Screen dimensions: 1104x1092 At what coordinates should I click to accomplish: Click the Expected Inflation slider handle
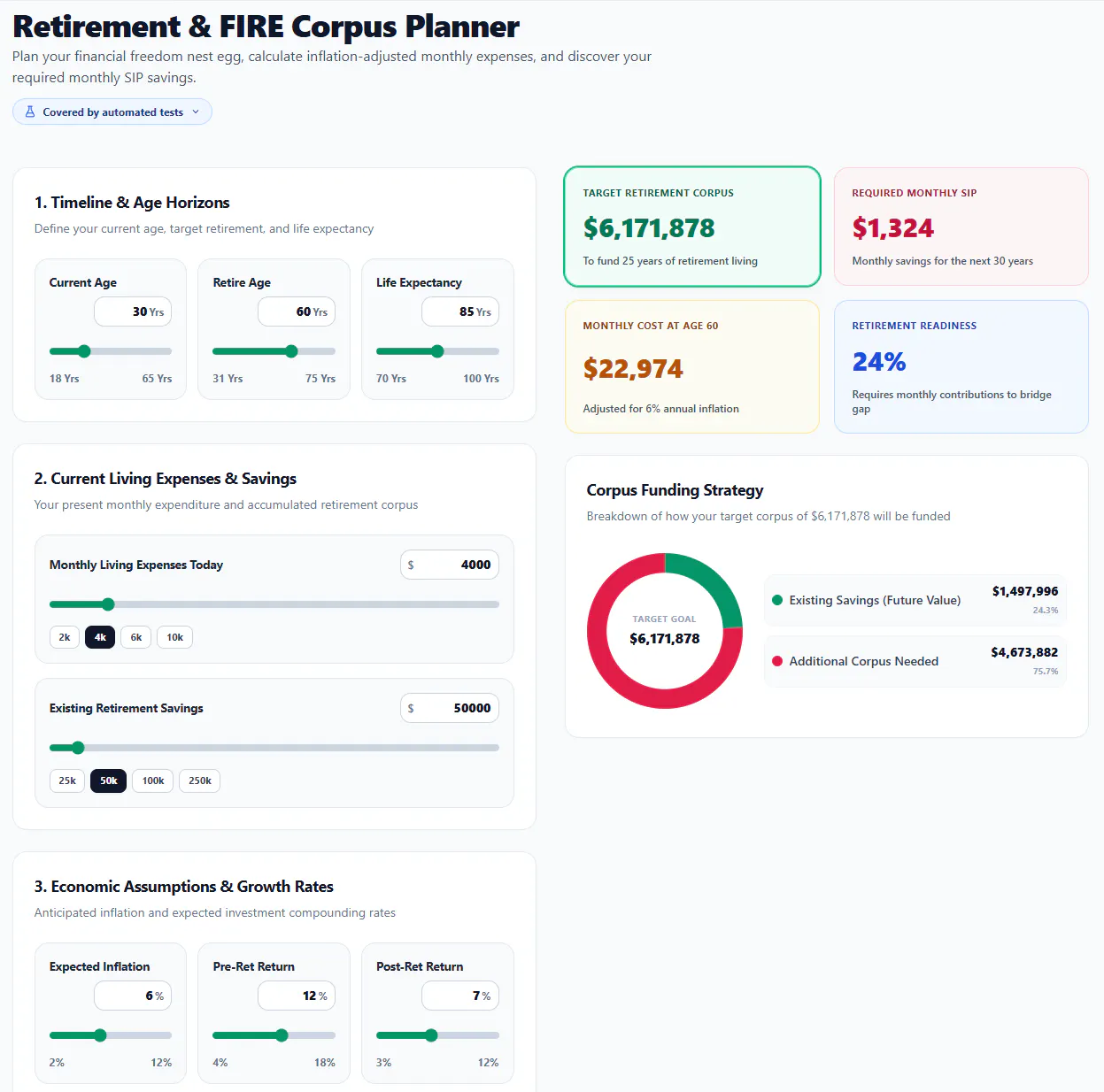[100, 1035]
